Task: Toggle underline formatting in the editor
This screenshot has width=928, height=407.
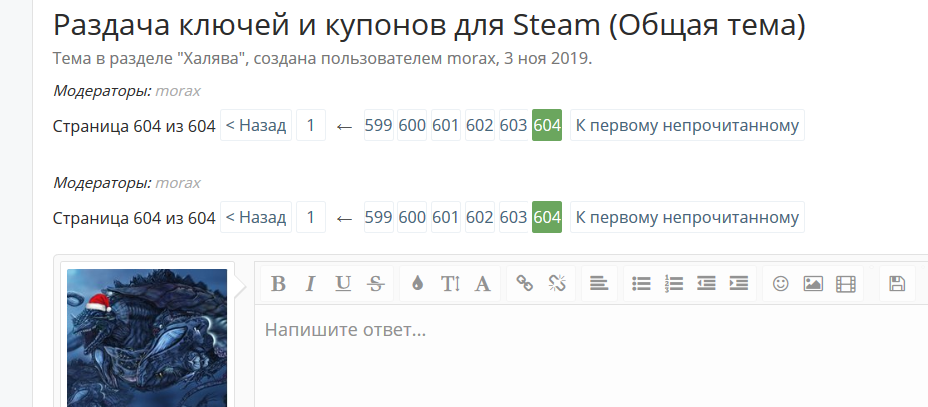Action: (x=343, y=284)
